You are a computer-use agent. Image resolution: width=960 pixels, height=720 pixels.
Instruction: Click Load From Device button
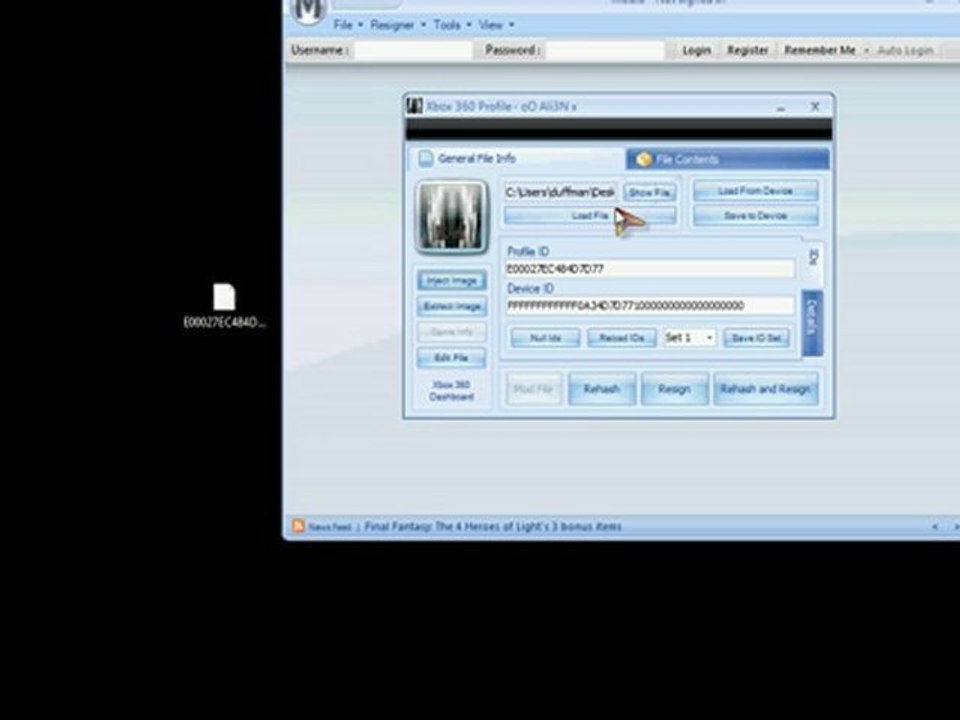click(755, 191)
